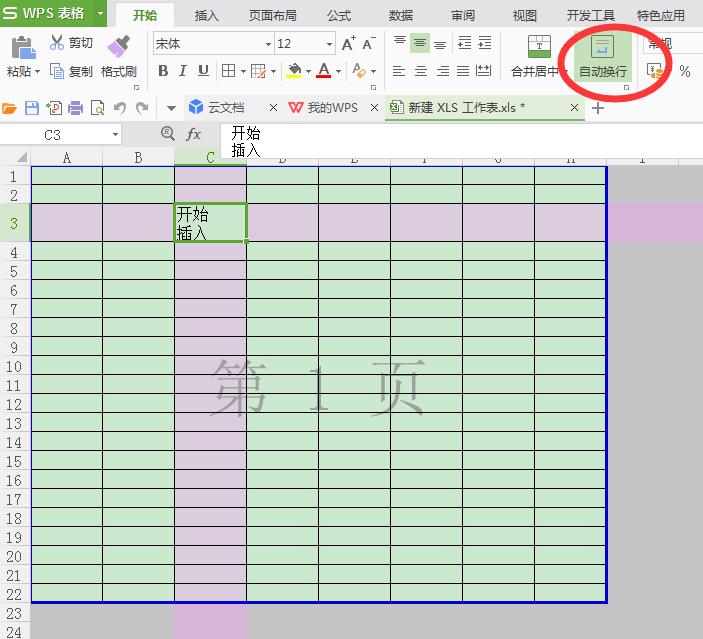Expand the fill color dropdown arrow
The image size is (703, 639).
pyautogui.click(x=308, y=71)
